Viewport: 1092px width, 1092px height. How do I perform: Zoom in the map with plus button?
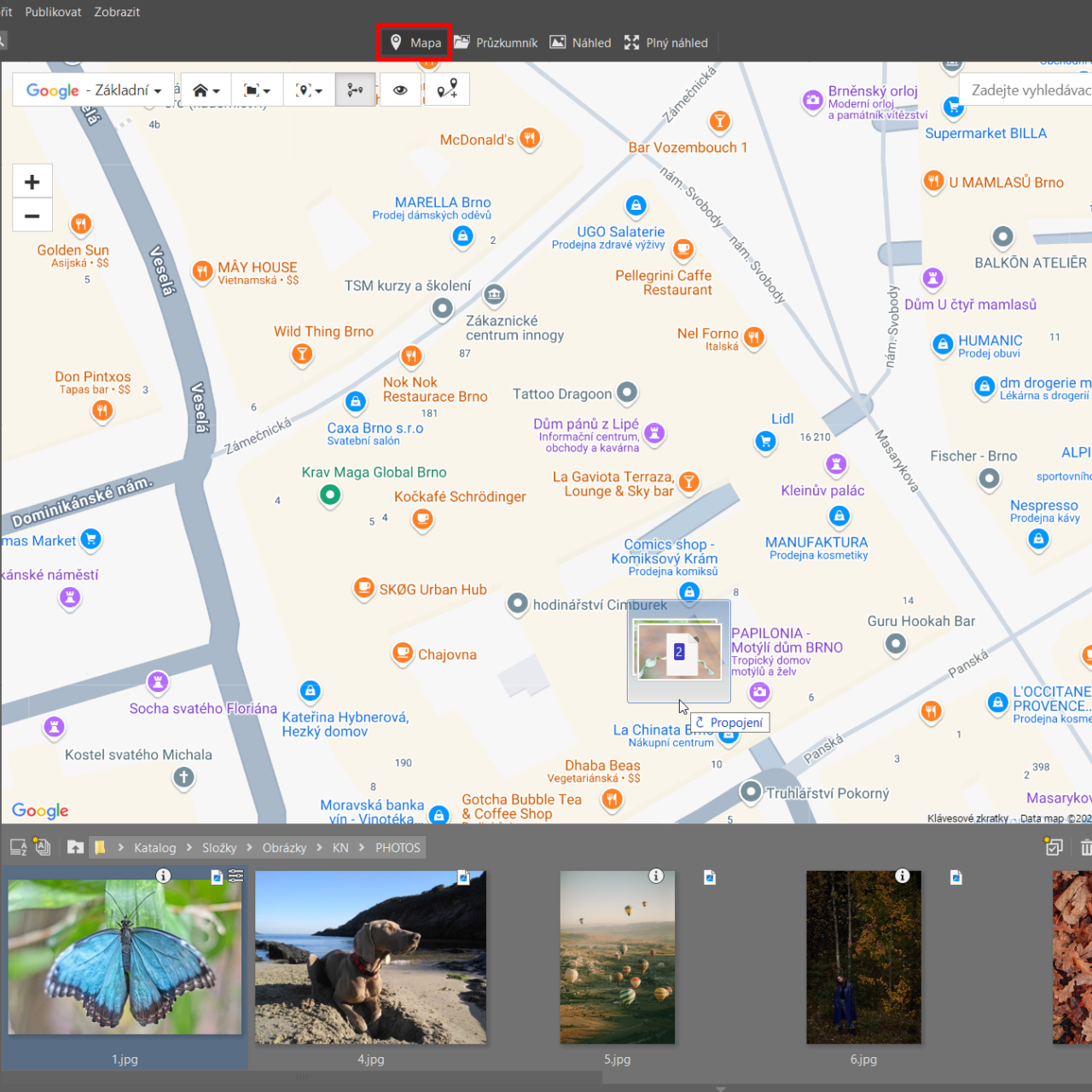(32, 182)
